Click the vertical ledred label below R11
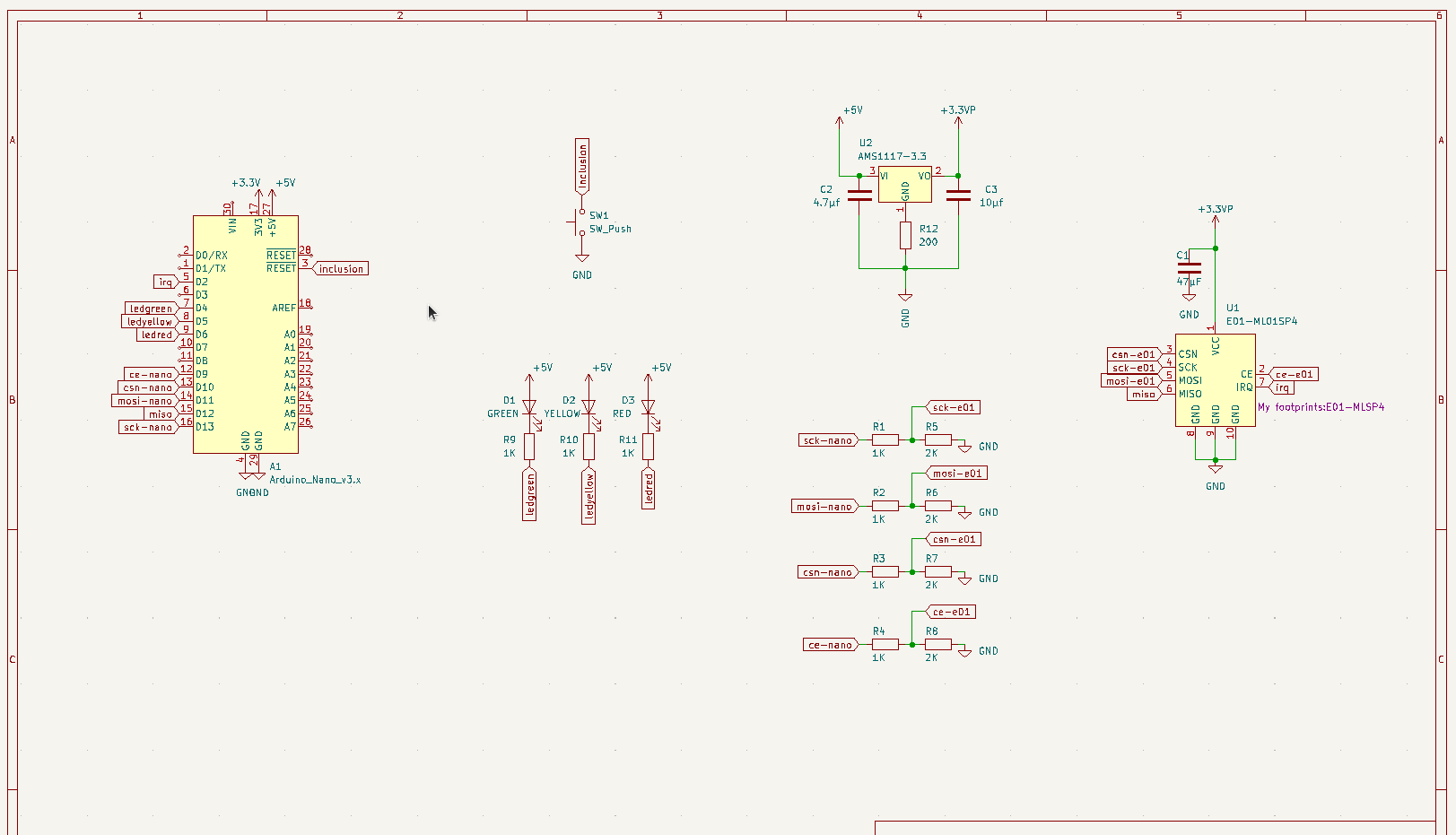This screenshot has width=1456, height=835. click(x=648, y=488)
